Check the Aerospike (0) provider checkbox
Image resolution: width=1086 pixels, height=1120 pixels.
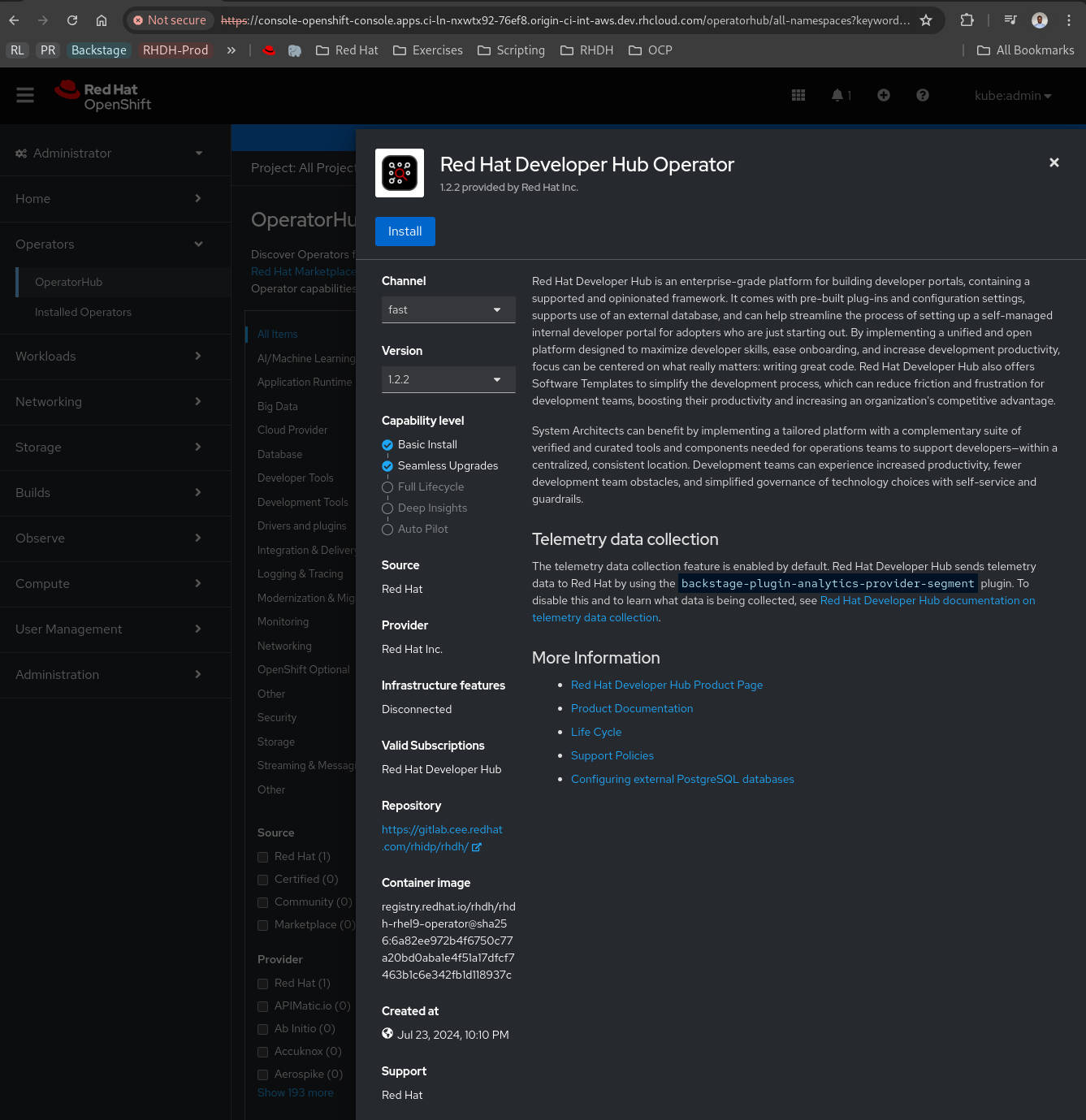click(262, 1075)
